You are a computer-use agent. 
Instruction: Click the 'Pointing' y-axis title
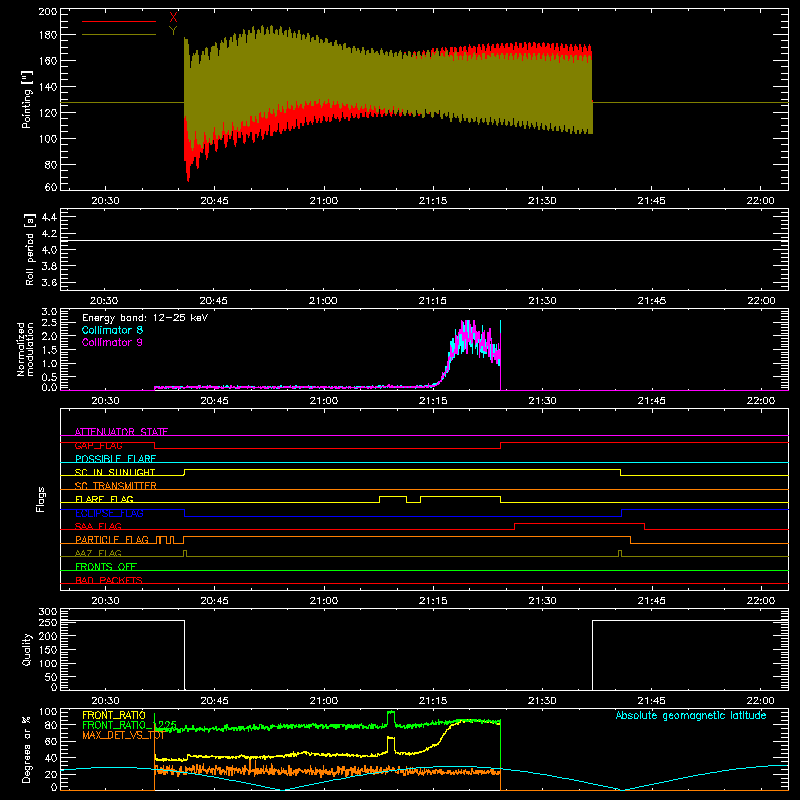pyautogui.click(x=27, y=99)
